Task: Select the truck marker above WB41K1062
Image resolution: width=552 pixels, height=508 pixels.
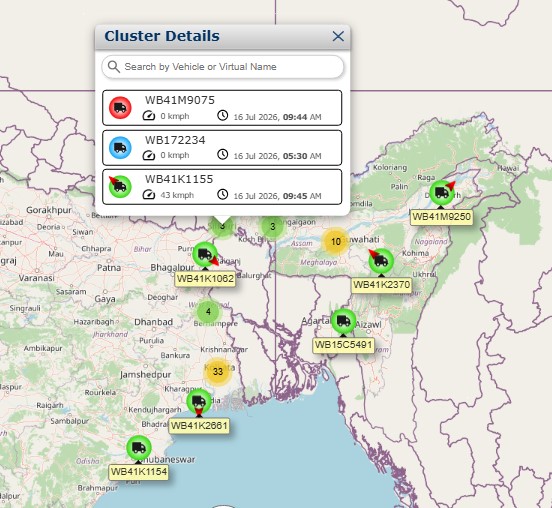Action: coord(205,254)
